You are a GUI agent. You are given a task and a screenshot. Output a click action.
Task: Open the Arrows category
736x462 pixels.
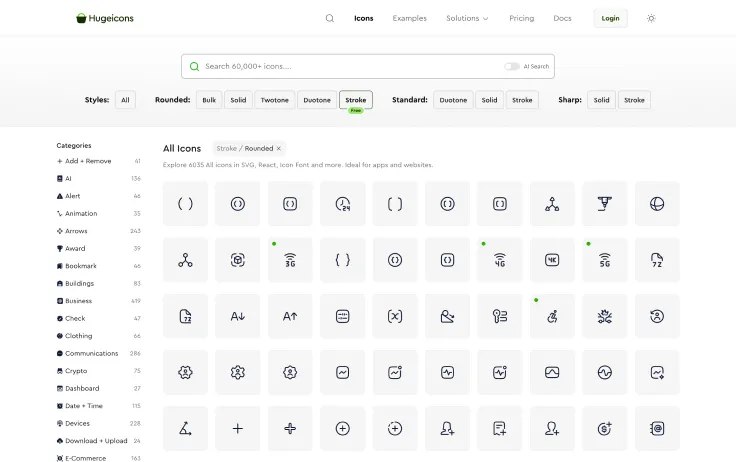(x=99, y=231)
